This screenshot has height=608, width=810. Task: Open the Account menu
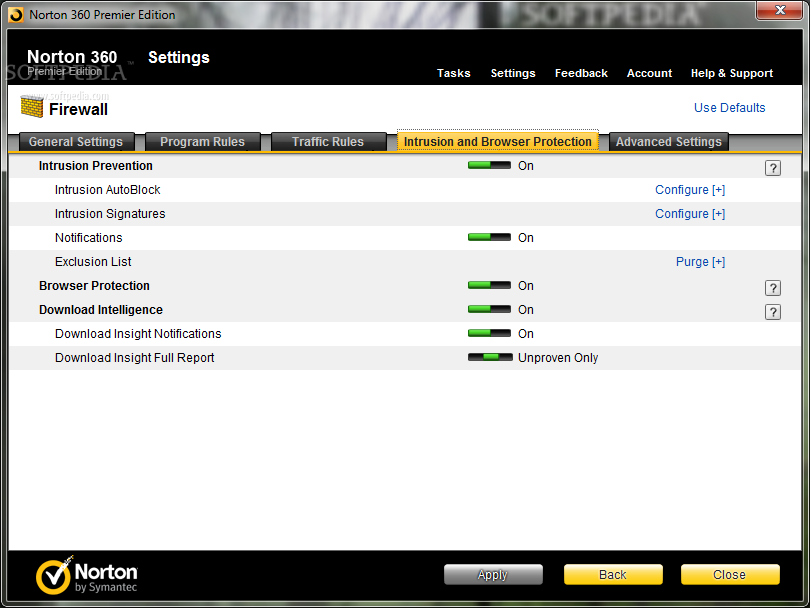(x=649, y=73)
